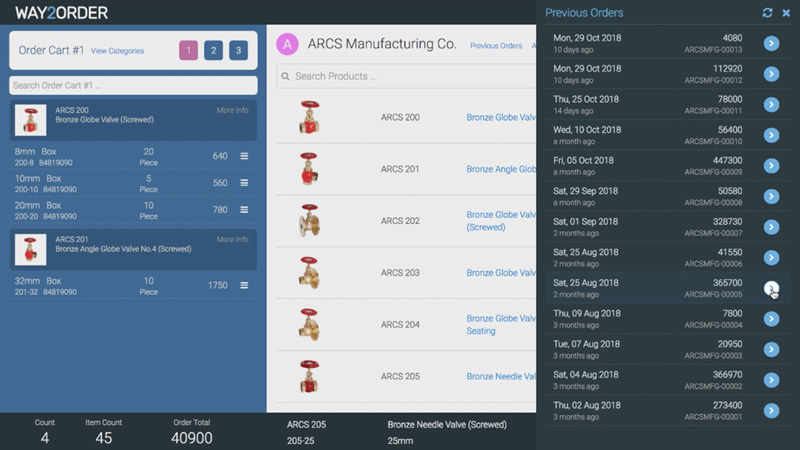Click the ARCS Manufacturing avatar circle
The height and width of the screenshot is (450, 800).
(x=287, y=44)
